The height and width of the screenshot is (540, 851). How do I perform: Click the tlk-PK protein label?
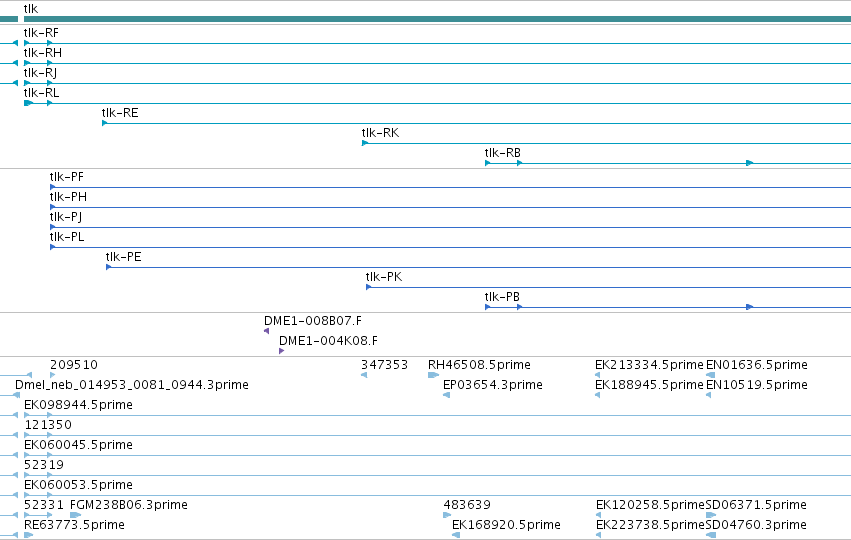[x=384, y=277]
